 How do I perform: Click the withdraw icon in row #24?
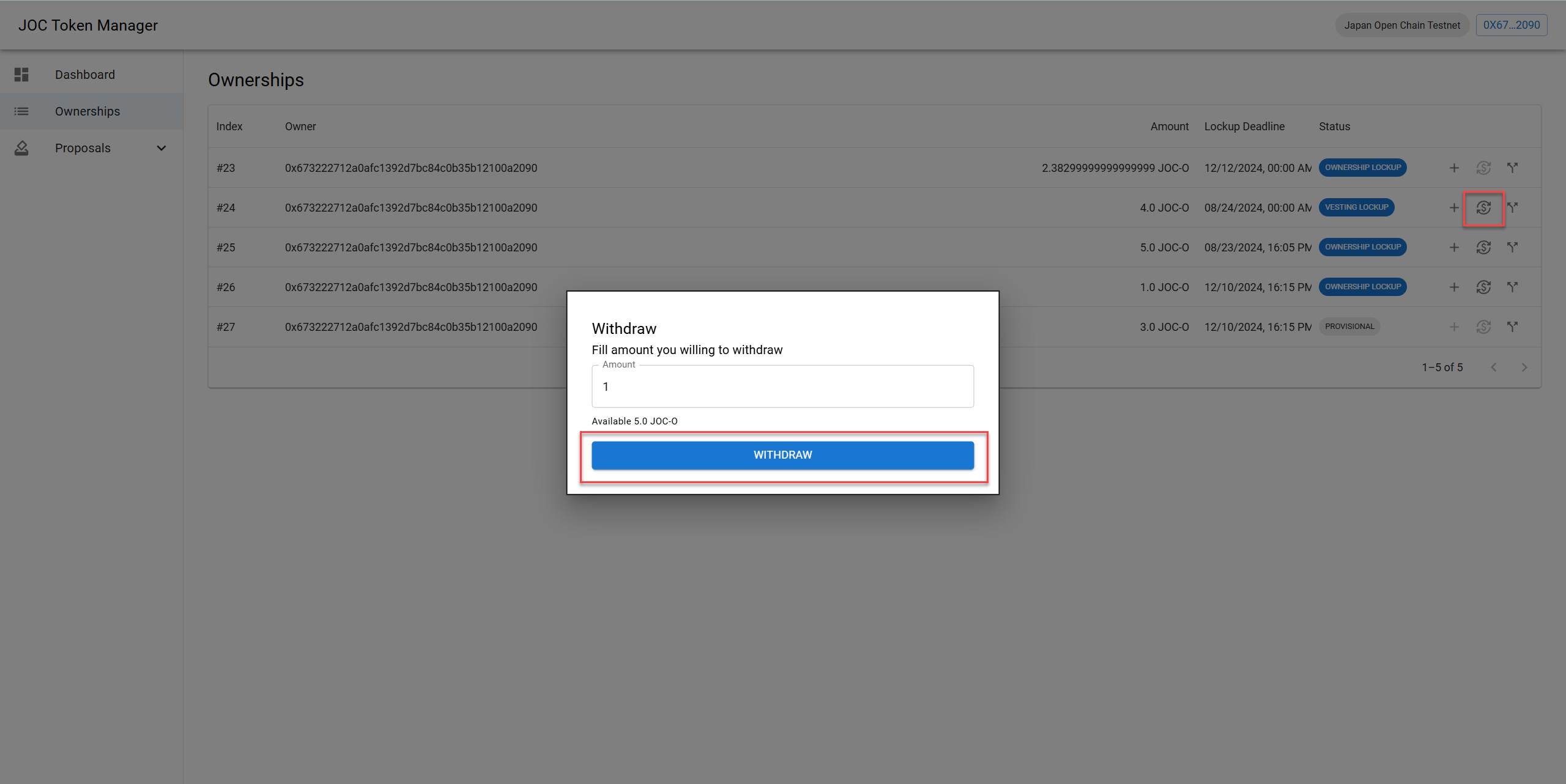1483,207
